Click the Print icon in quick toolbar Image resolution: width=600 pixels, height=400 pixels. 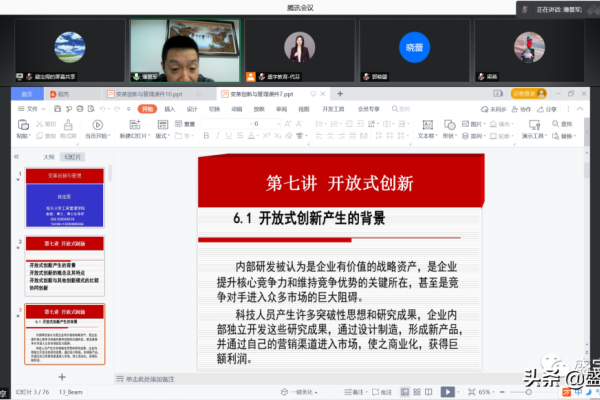point(80,109)
